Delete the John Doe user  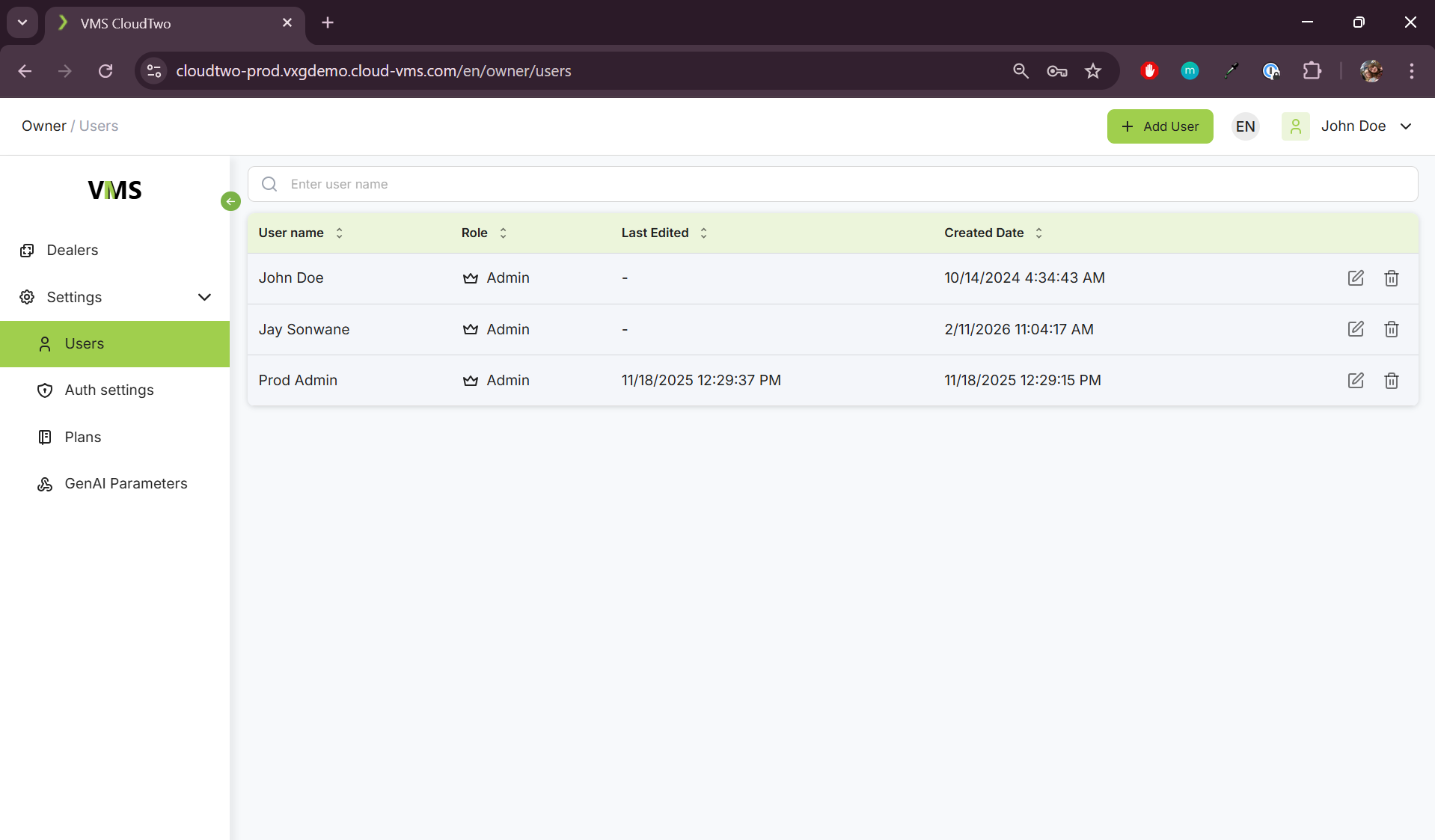[1391, 278]
